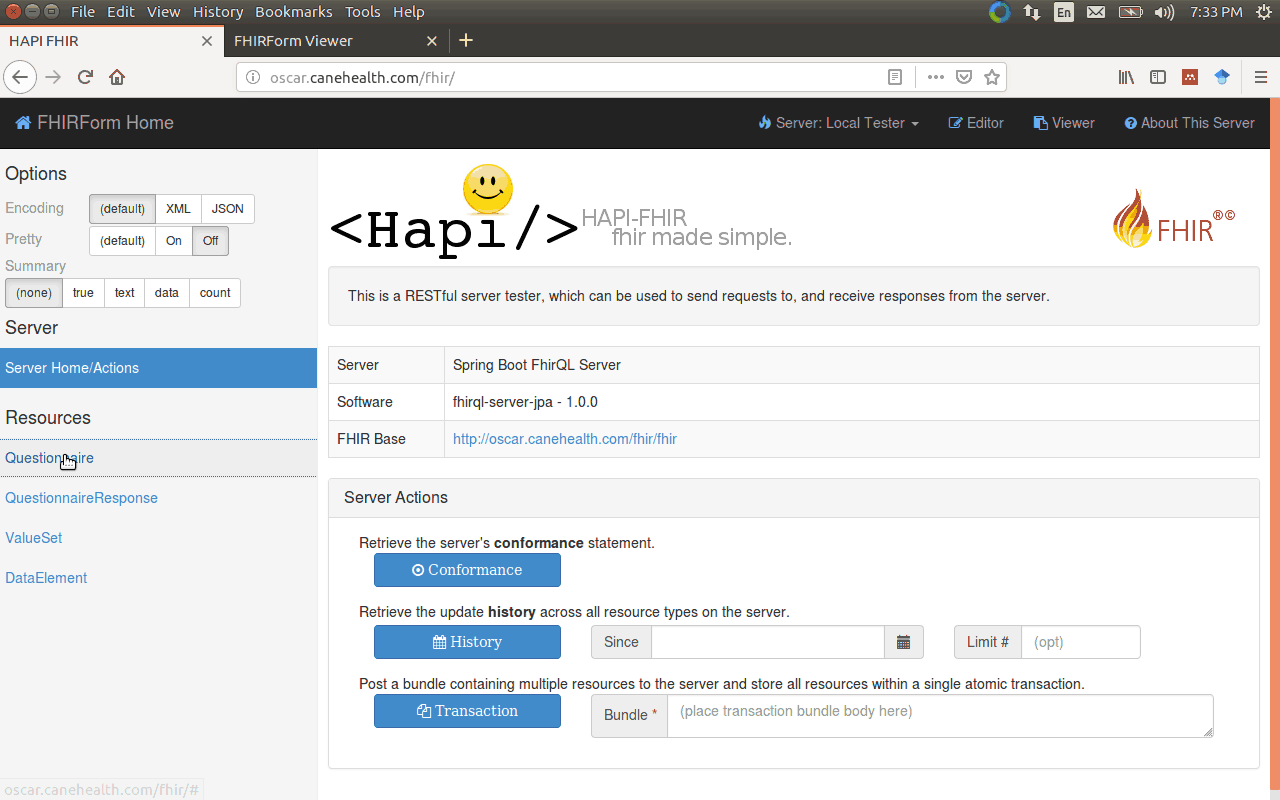Click the Conformance button
This screenshot has height=800, width=1280.
(x=467, y=570)
